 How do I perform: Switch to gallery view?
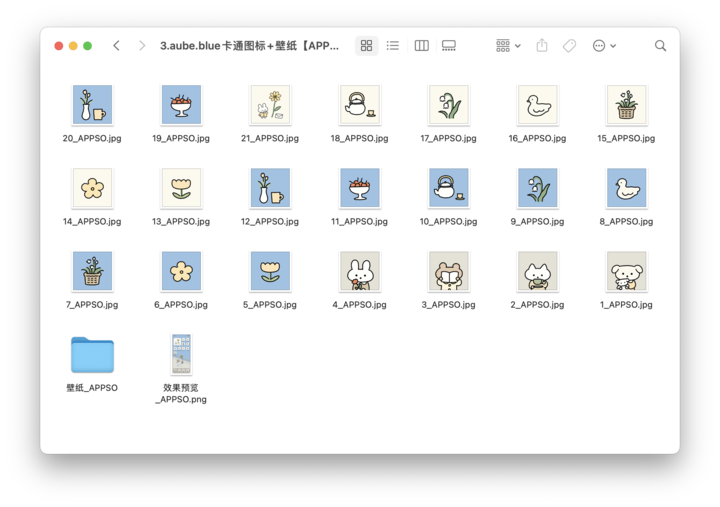coord(449,46)
